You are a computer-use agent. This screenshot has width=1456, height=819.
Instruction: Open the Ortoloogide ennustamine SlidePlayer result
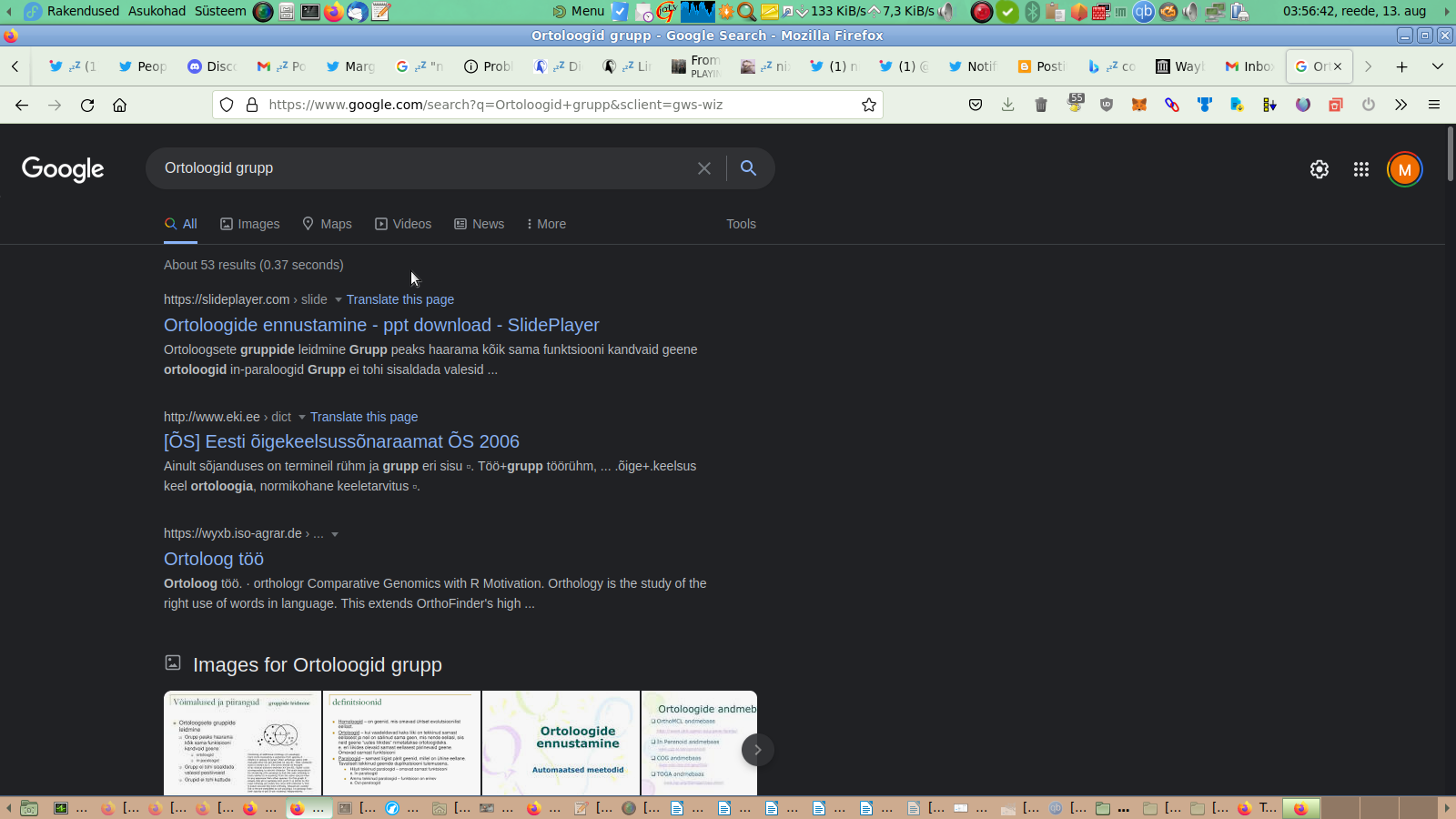pyautogui.click(x=381, y=325)
